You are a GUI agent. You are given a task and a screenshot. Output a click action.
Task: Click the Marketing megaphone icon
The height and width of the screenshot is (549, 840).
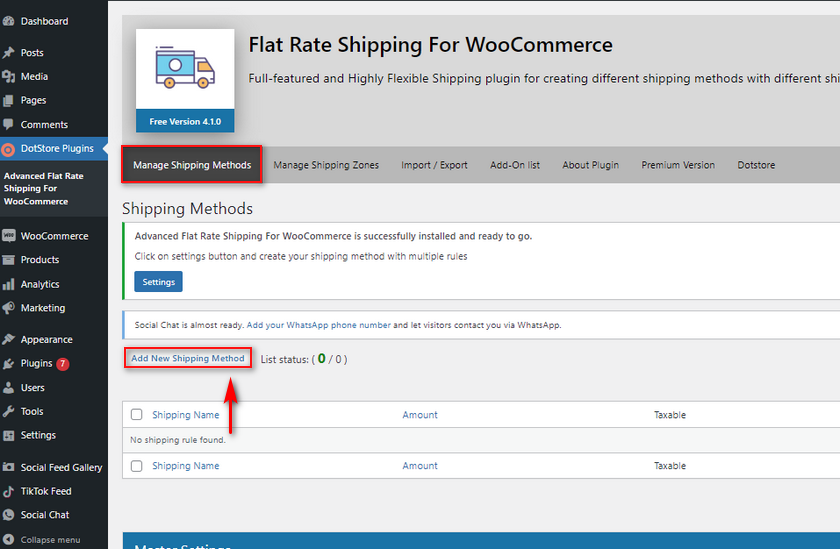tap(8, 308)
